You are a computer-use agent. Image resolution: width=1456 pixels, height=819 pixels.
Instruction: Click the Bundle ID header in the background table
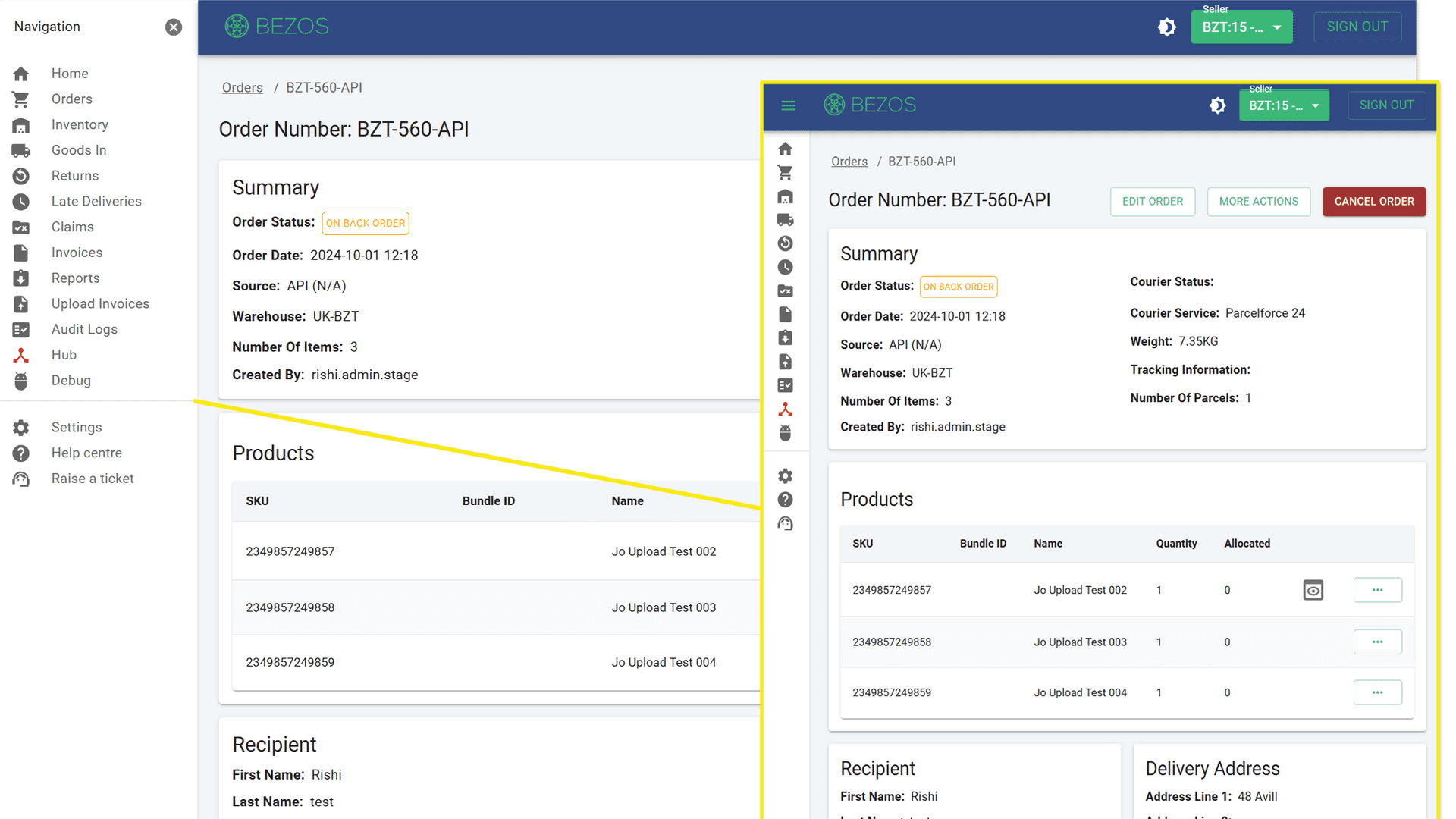pos(488,501)
